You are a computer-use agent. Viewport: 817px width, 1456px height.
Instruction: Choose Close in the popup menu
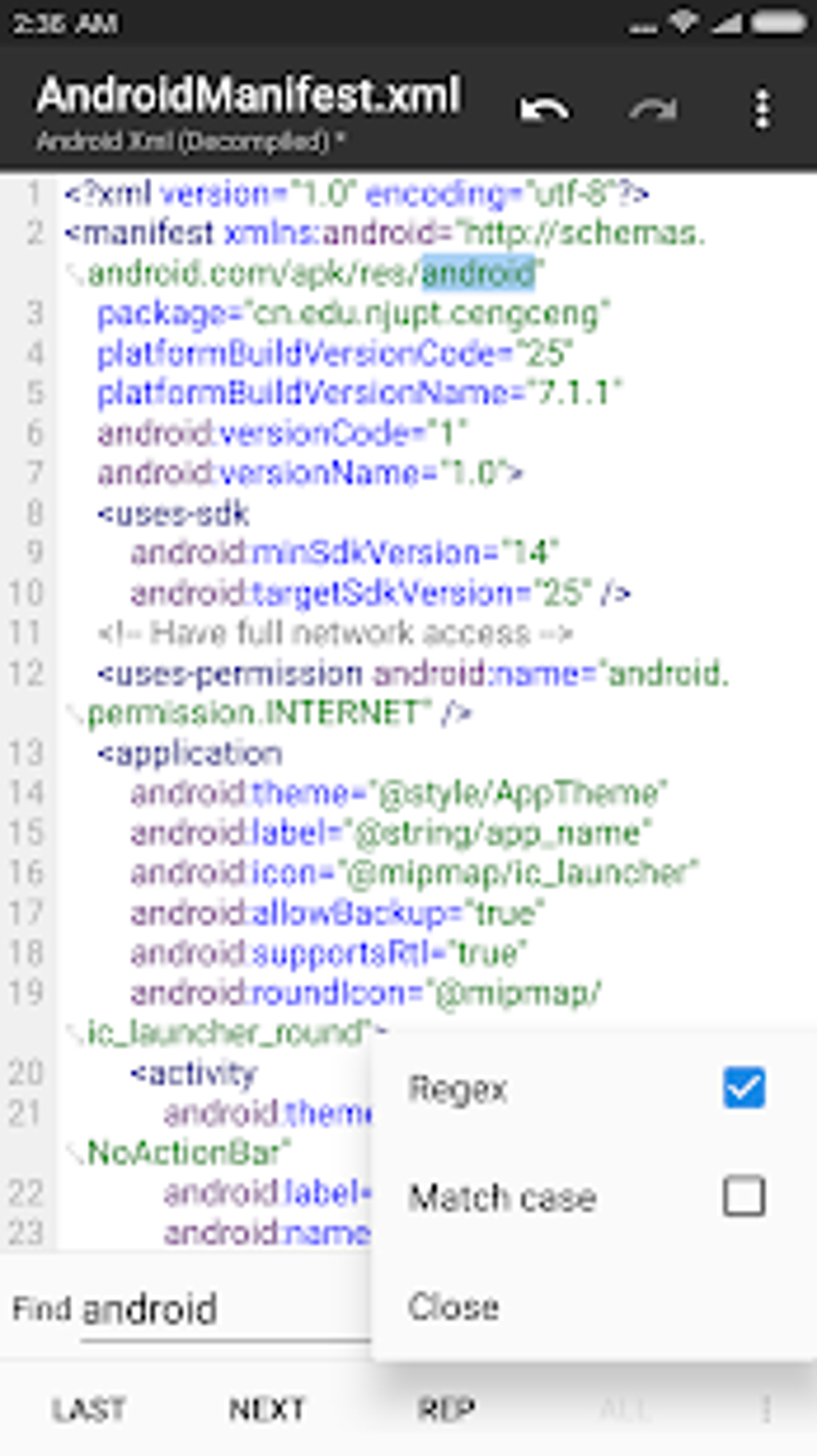pos(453,1307)
